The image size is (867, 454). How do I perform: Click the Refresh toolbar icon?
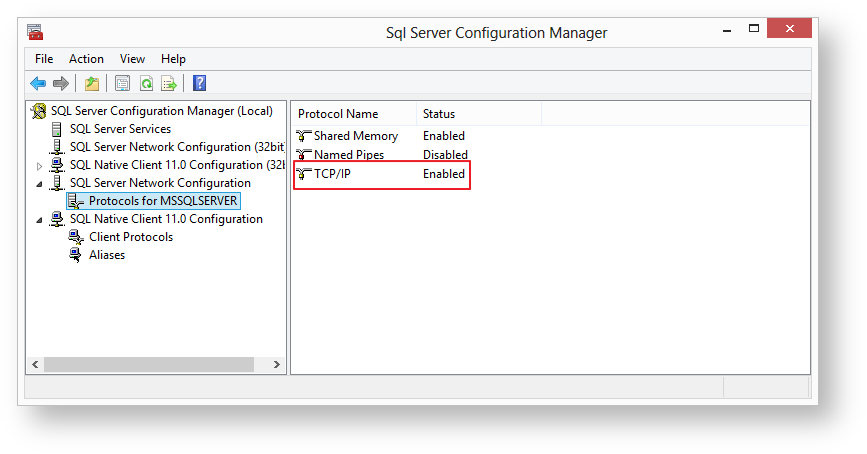[x=146, y=83]
